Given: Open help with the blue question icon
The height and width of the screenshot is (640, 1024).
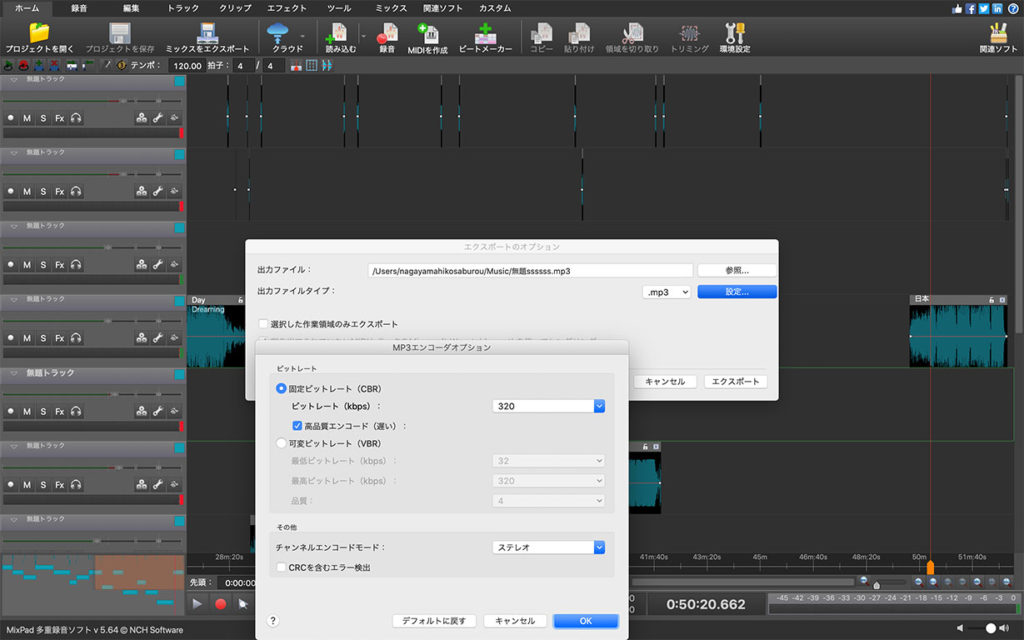Looking at the screenshot, I should [x=1013, y=8].
